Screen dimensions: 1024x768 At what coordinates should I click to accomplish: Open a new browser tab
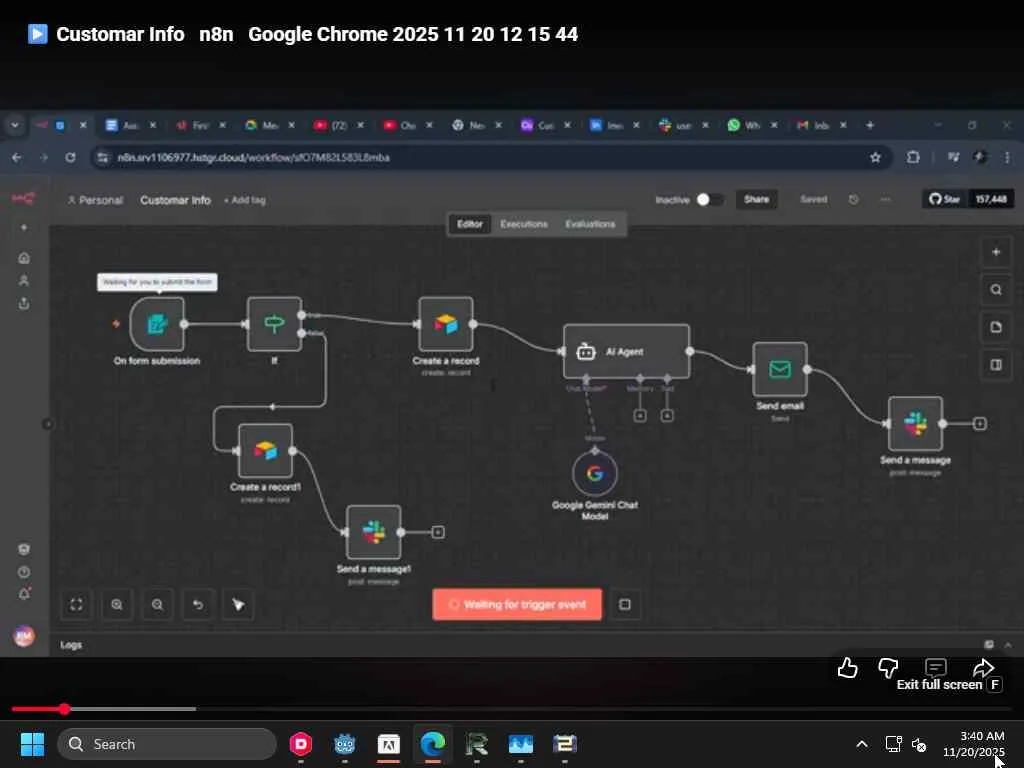click(x=870, y=125)
